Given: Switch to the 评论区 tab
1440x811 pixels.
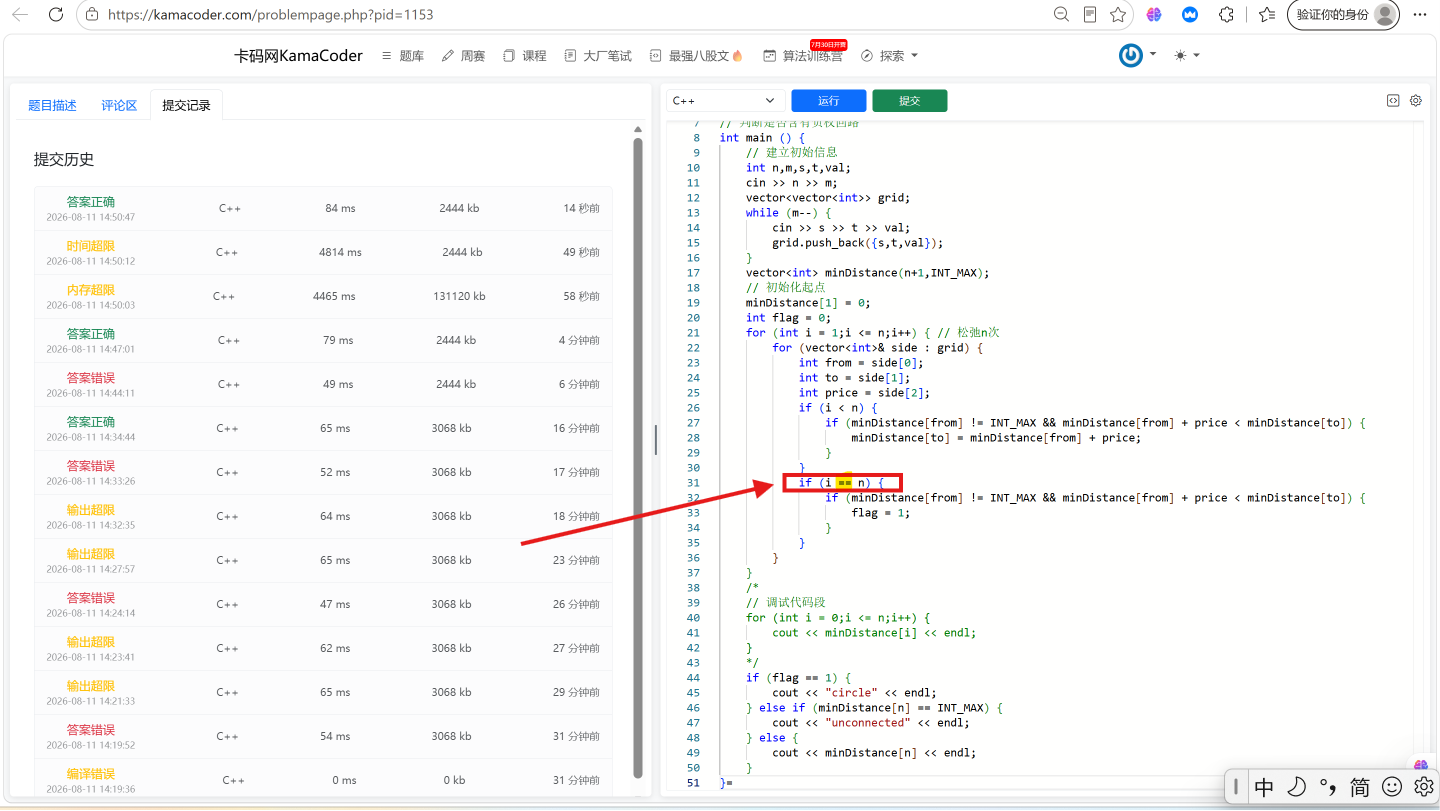Looking at the screenshot, I should tap(119, 105).
